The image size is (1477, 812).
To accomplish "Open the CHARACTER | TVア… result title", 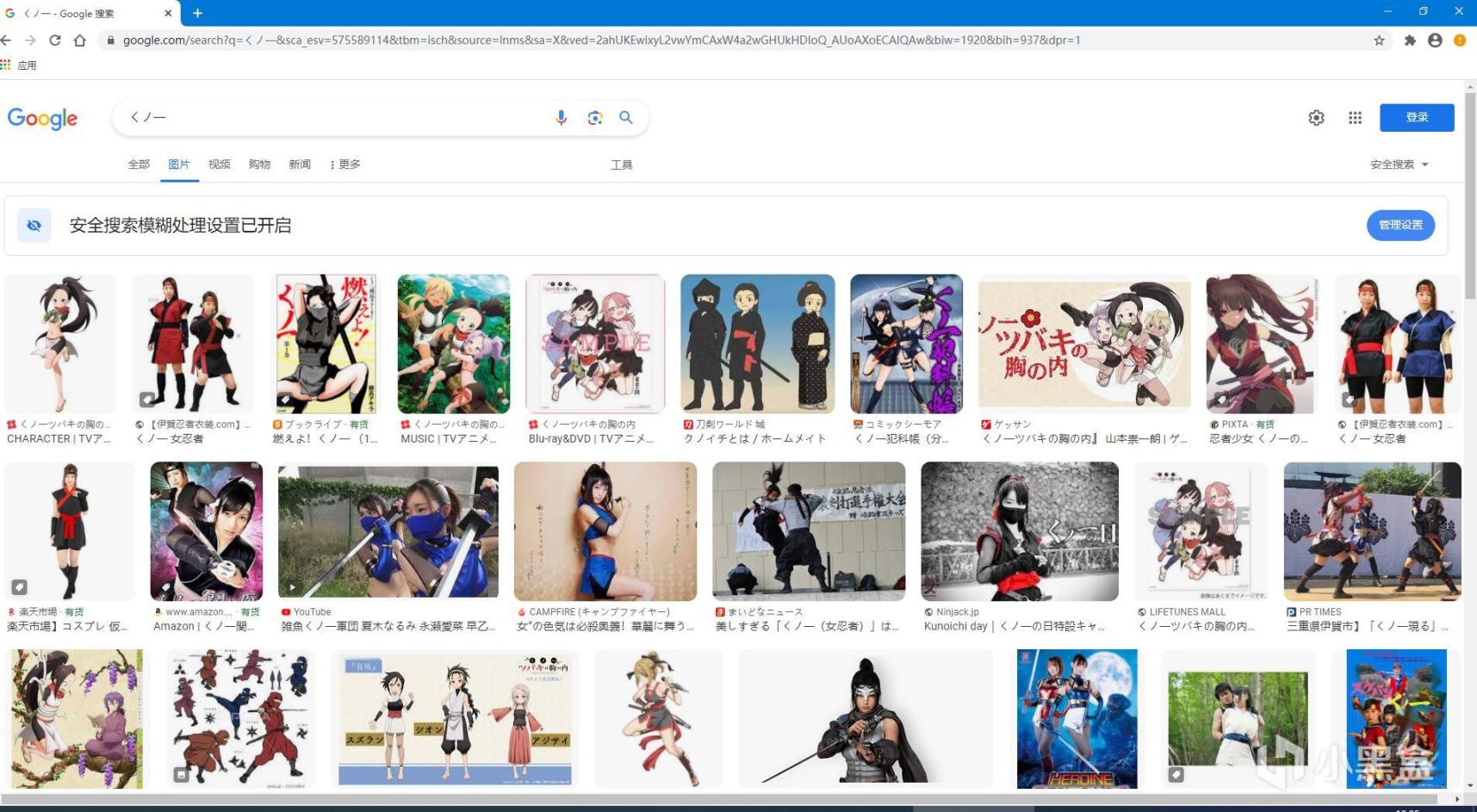I will [59, 439].
